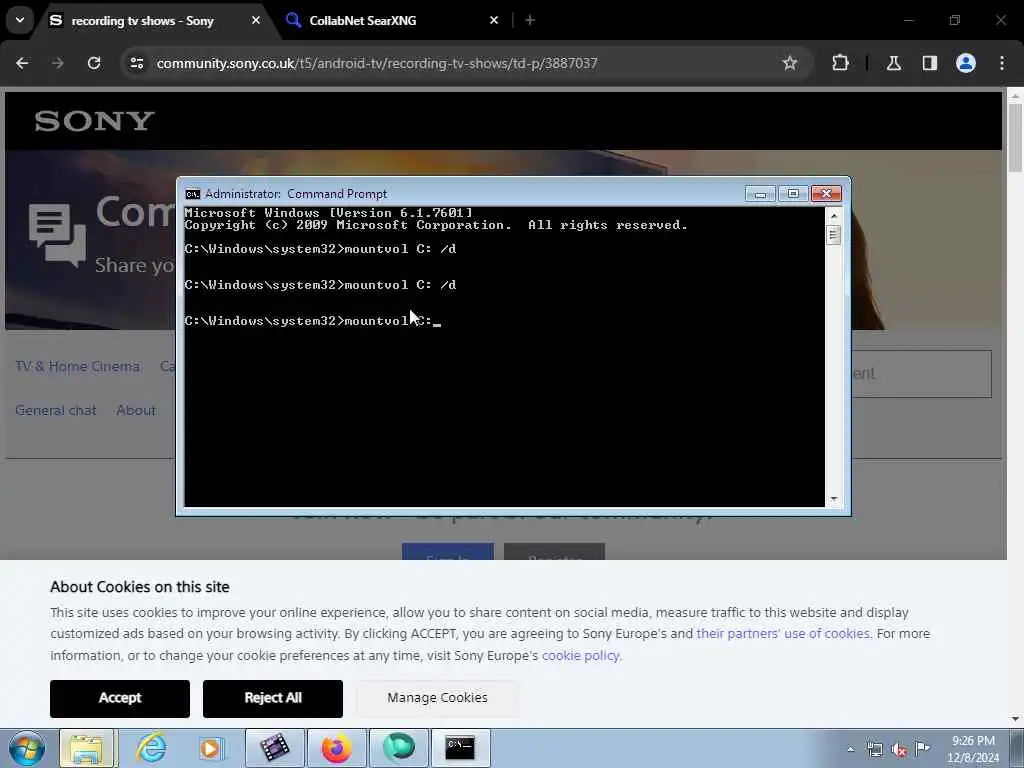Reload the Sony community page

[94, 63]
